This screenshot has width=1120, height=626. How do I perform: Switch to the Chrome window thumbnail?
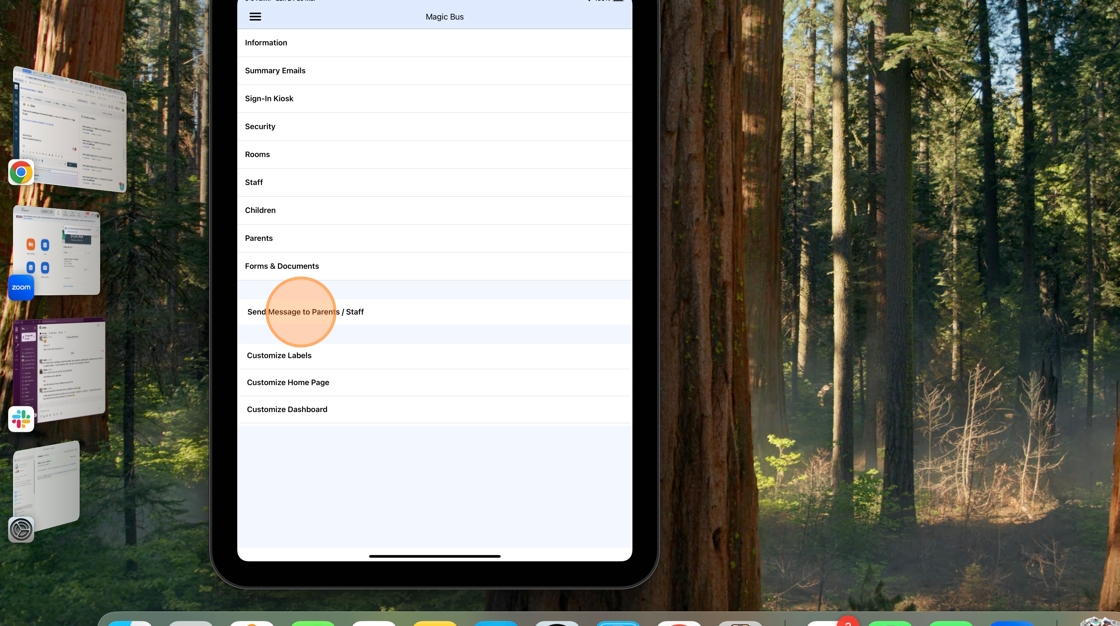tap(70, 129)
